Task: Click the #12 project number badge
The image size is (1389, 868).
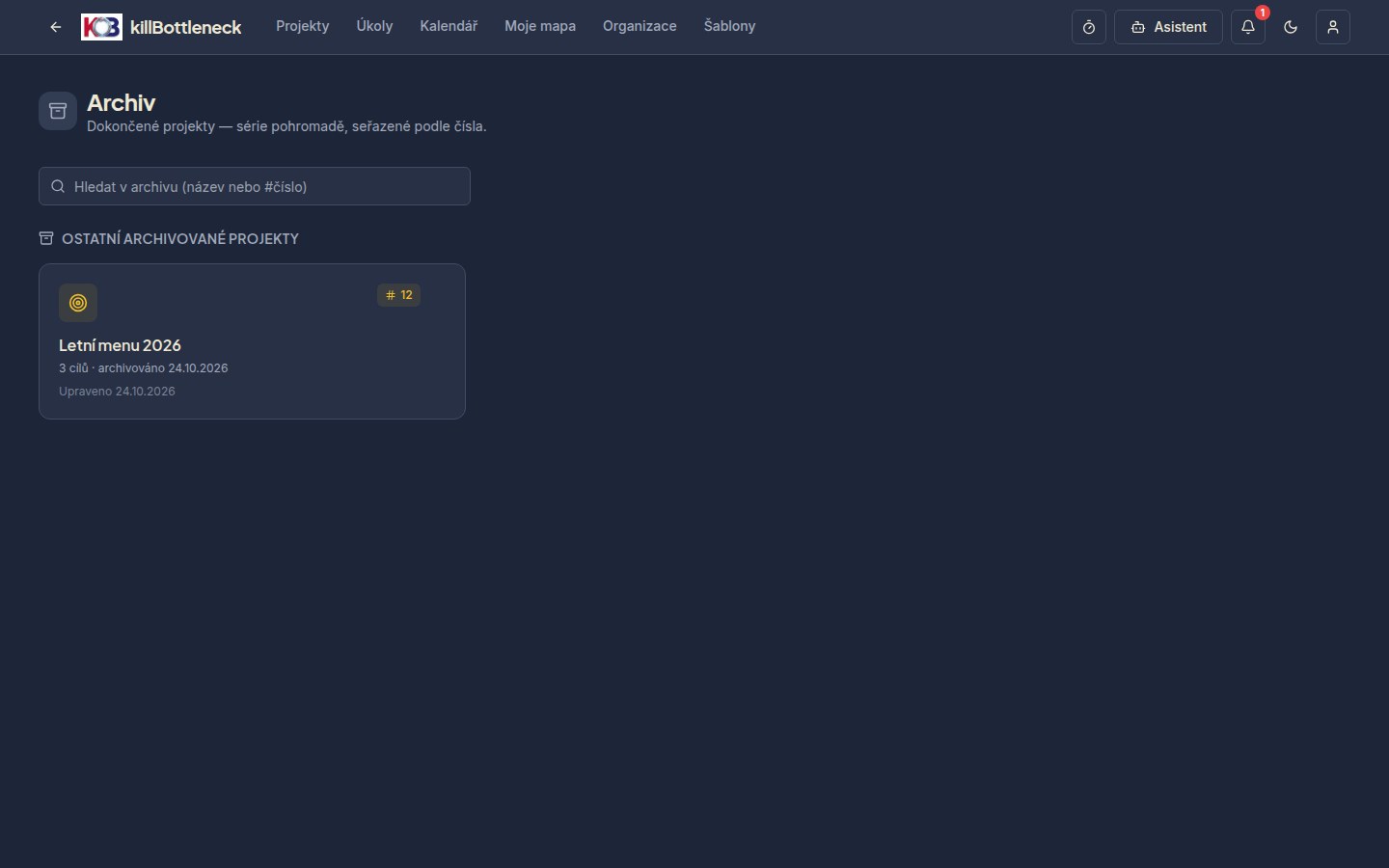Action: [398, 295]
